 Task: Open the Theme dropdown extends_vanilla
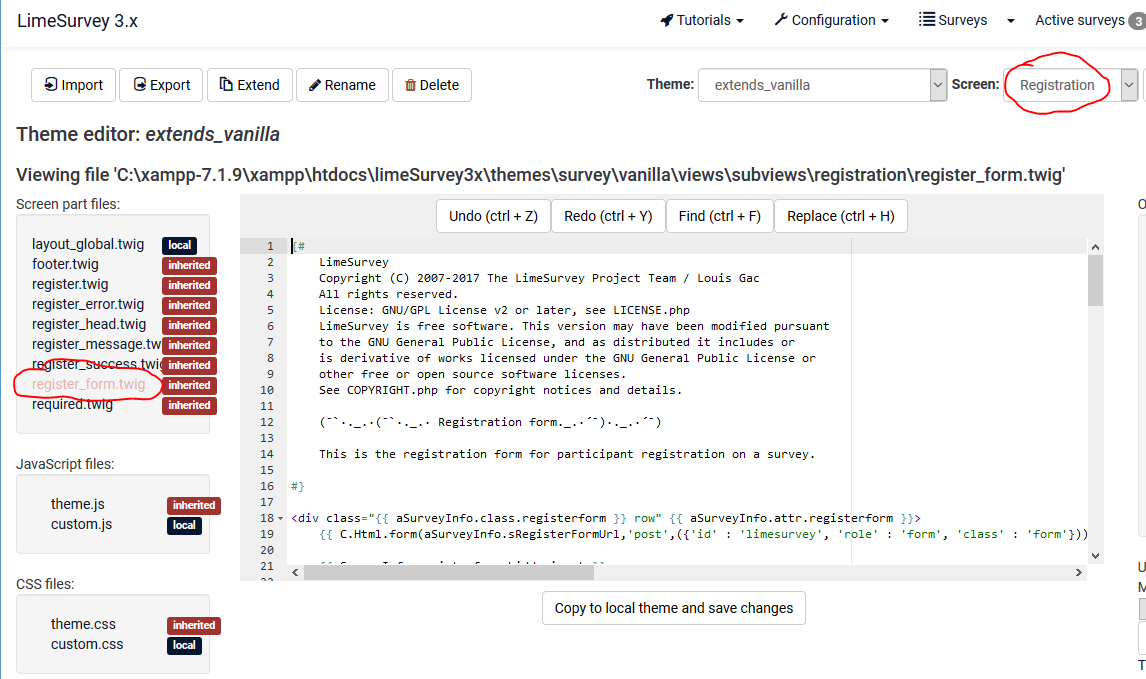pyautogui.click(x=822, y=85)
